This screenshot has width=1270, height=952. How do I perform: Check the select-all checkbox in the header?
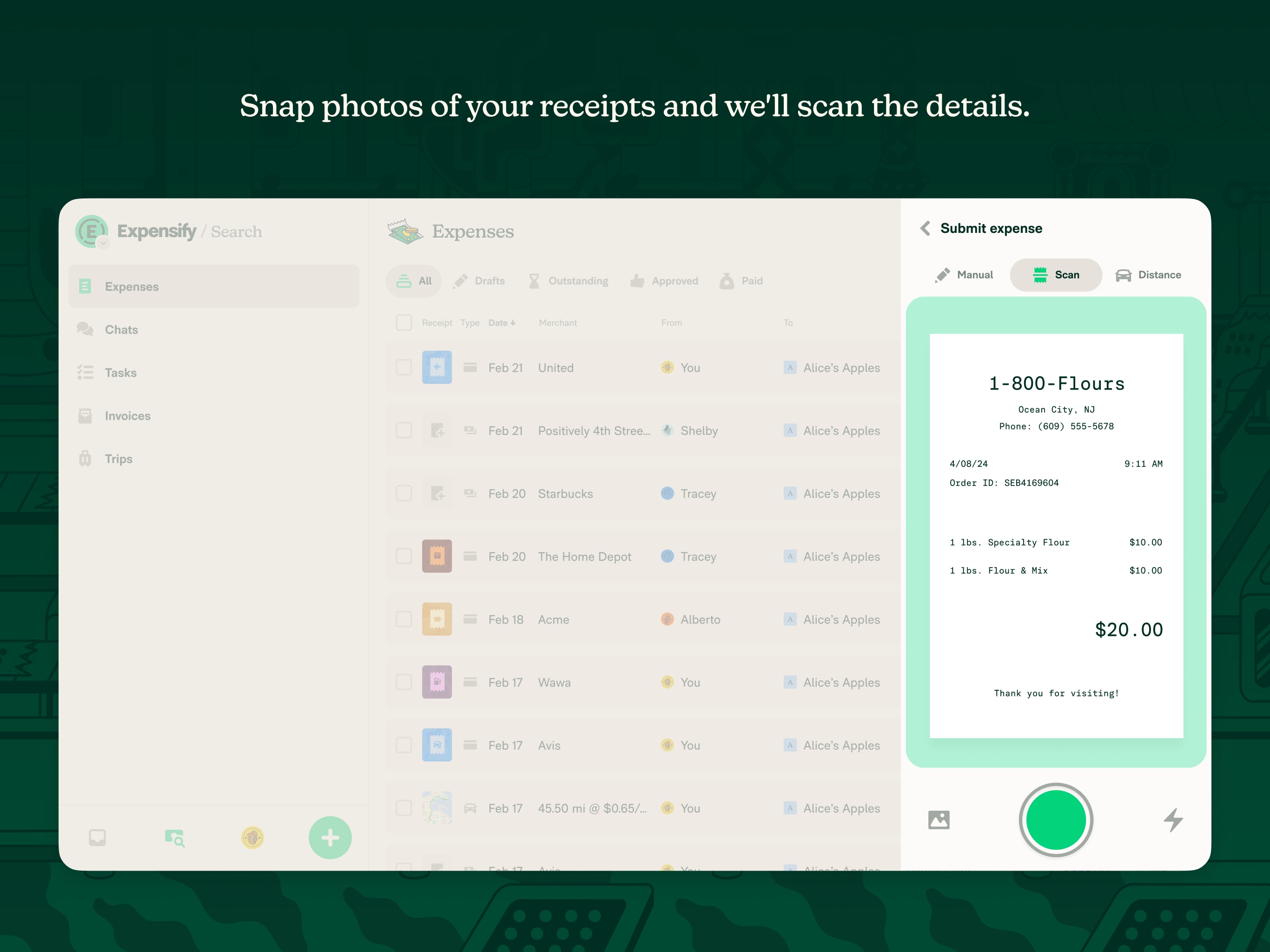tap(403, 323)
